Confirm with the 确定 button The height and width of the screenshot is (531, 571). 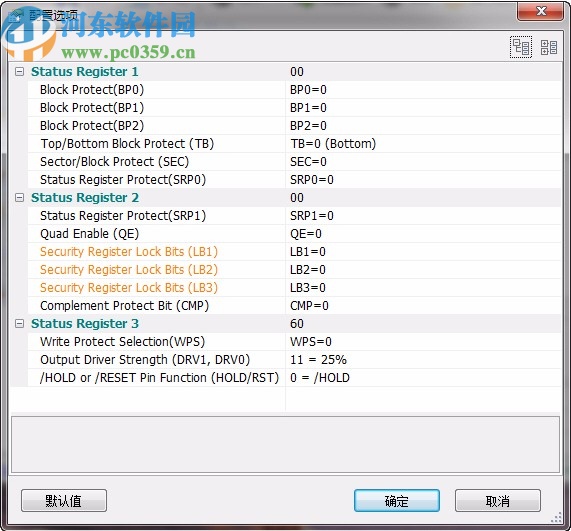click(x=397, y=501)
